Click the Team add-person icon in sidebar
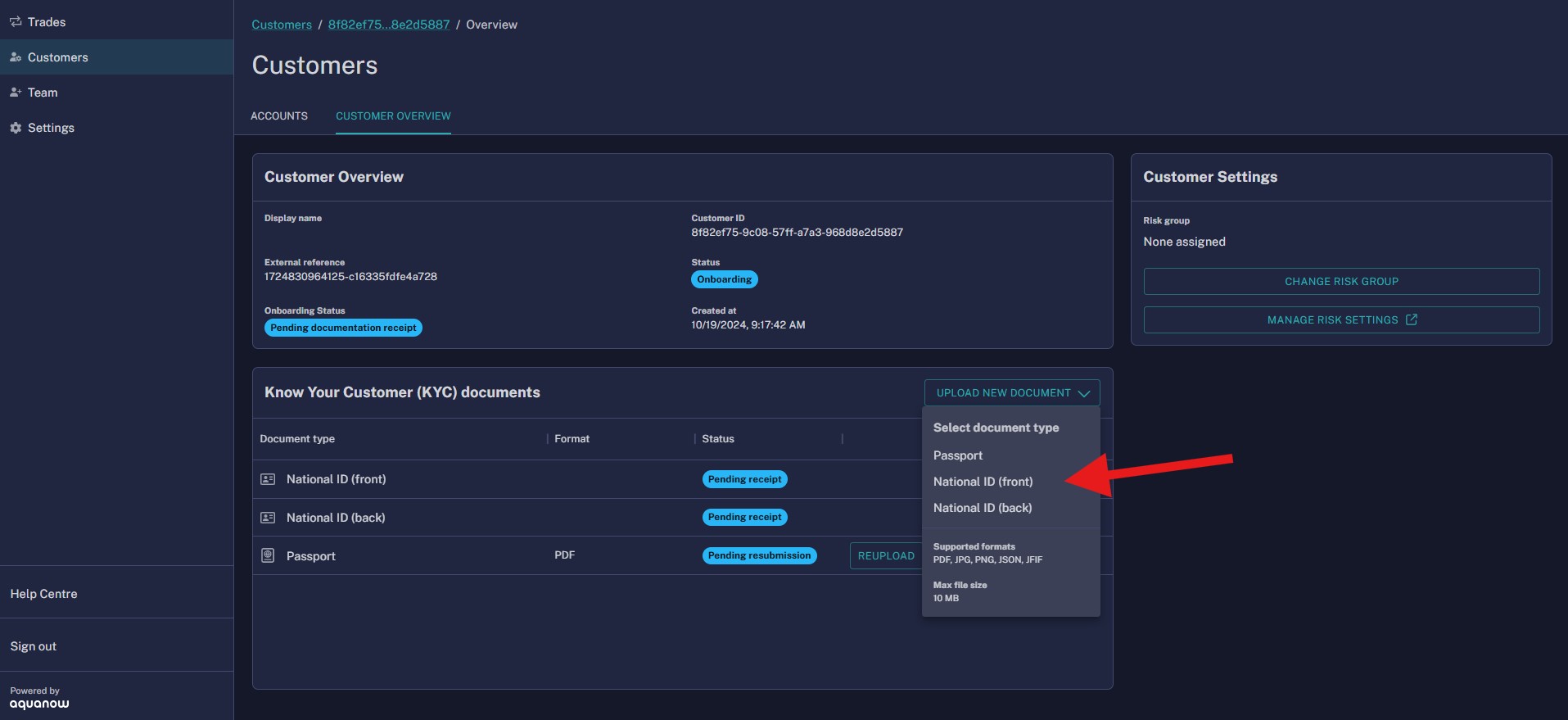1568x720 pixels. pos(16,93)
